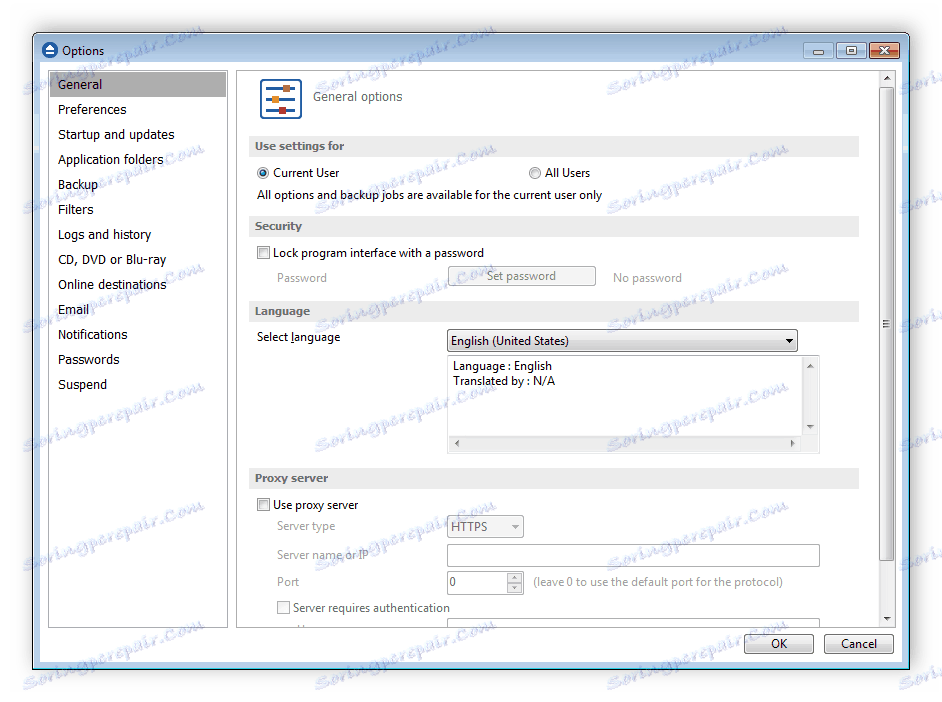
Task: Open Online destinations settings
Action: pyautogui.click(x=138, y=285)
